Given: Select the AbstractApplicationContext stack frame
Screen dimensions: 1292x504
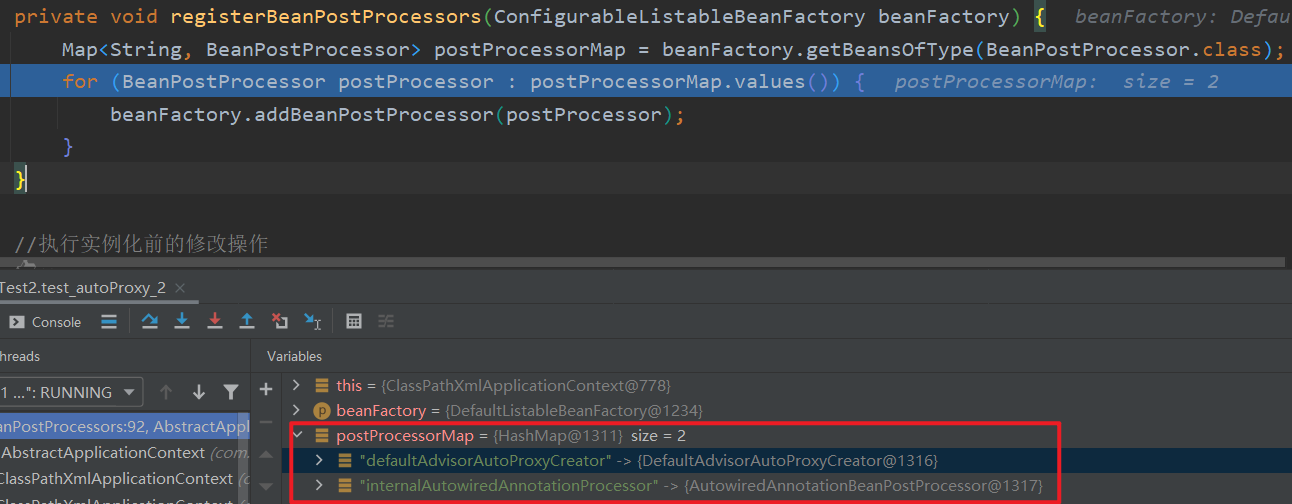Looking at the screenshot, I should [x=104, y=452].
